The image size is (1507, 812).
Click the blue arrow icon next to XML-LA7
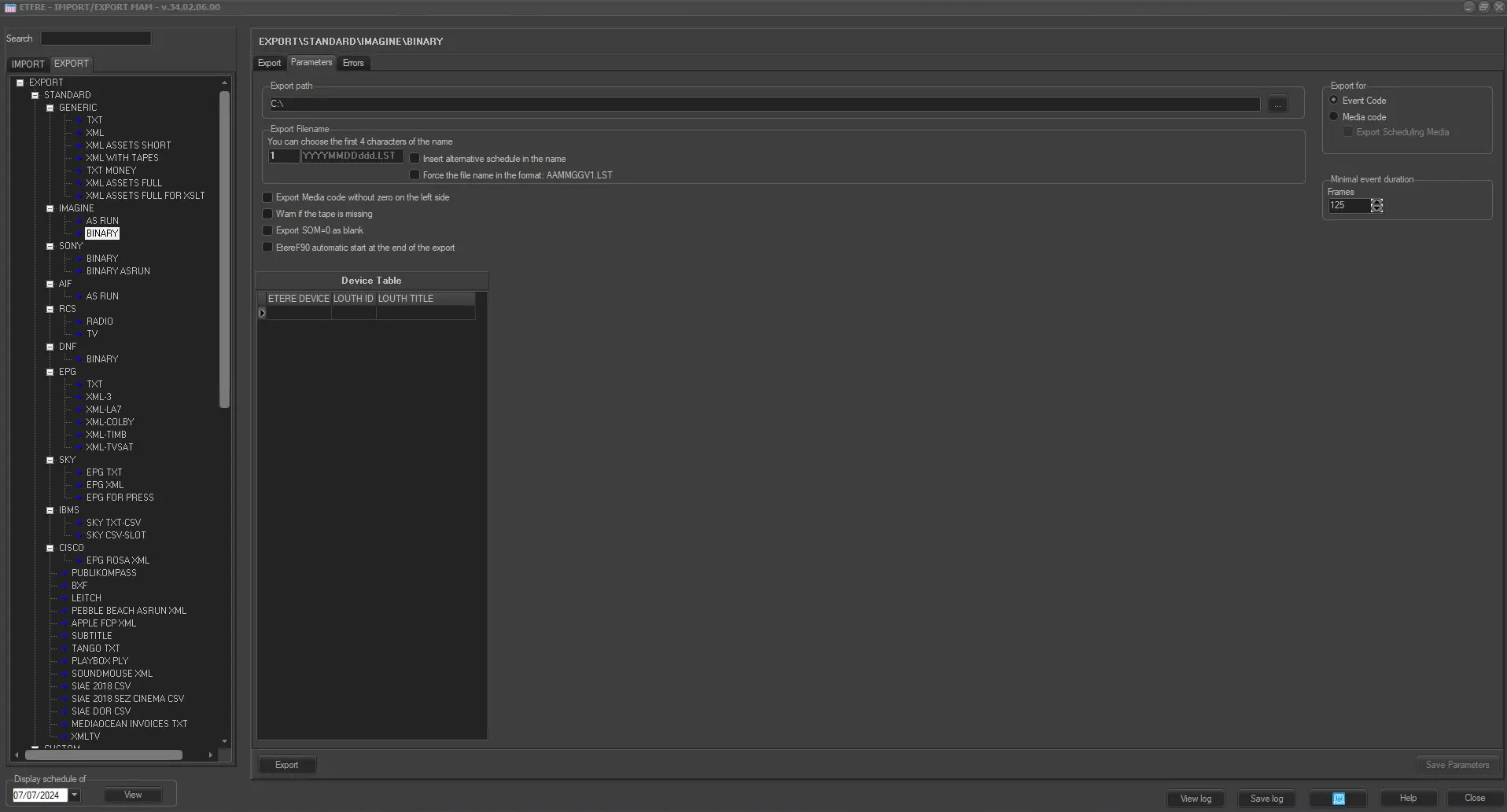tap(79, 410)
